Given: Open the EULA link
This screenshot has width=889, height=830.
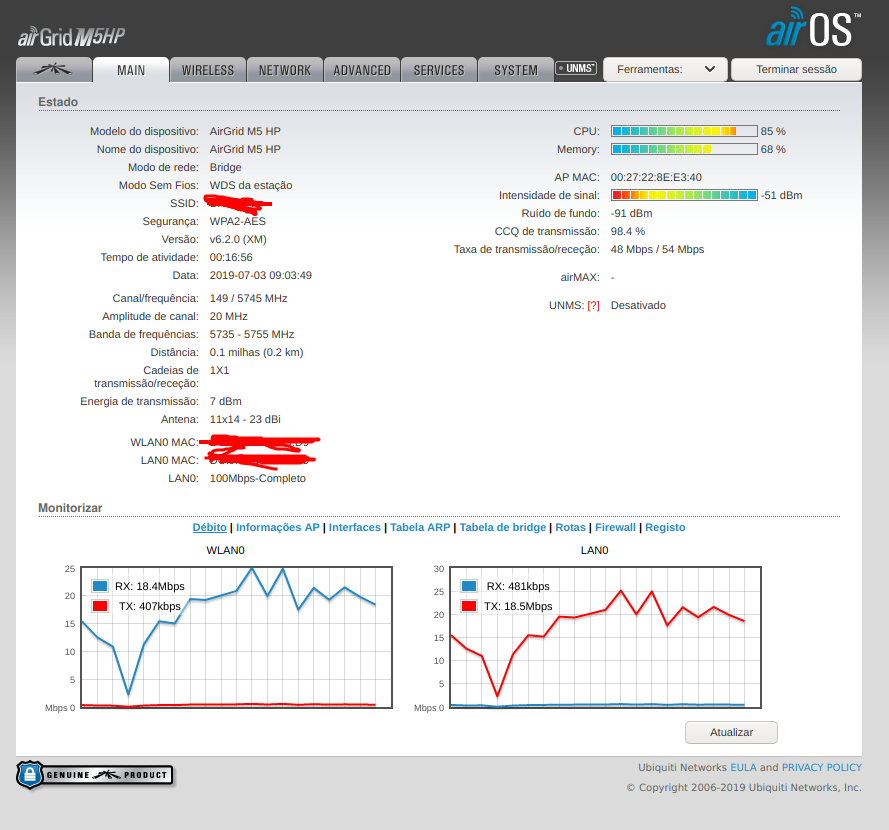Looking at the screenshot, I should pyautogui.click(x=743, y=768).
